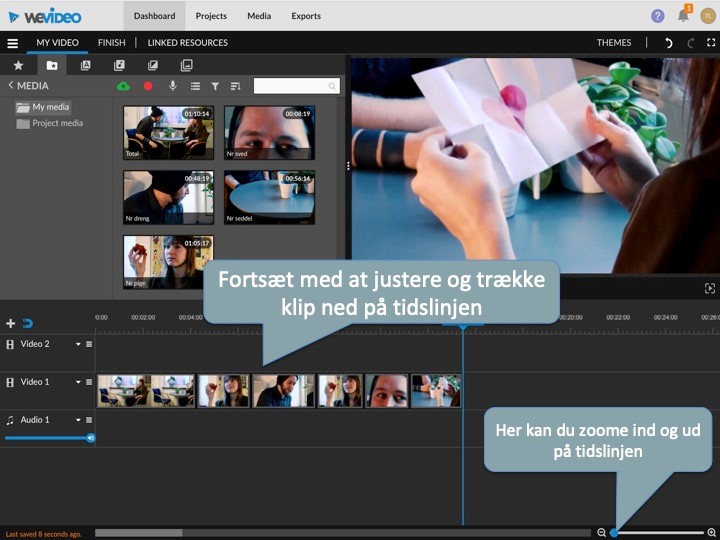Select the My media folder

click(x=43, y=107)
